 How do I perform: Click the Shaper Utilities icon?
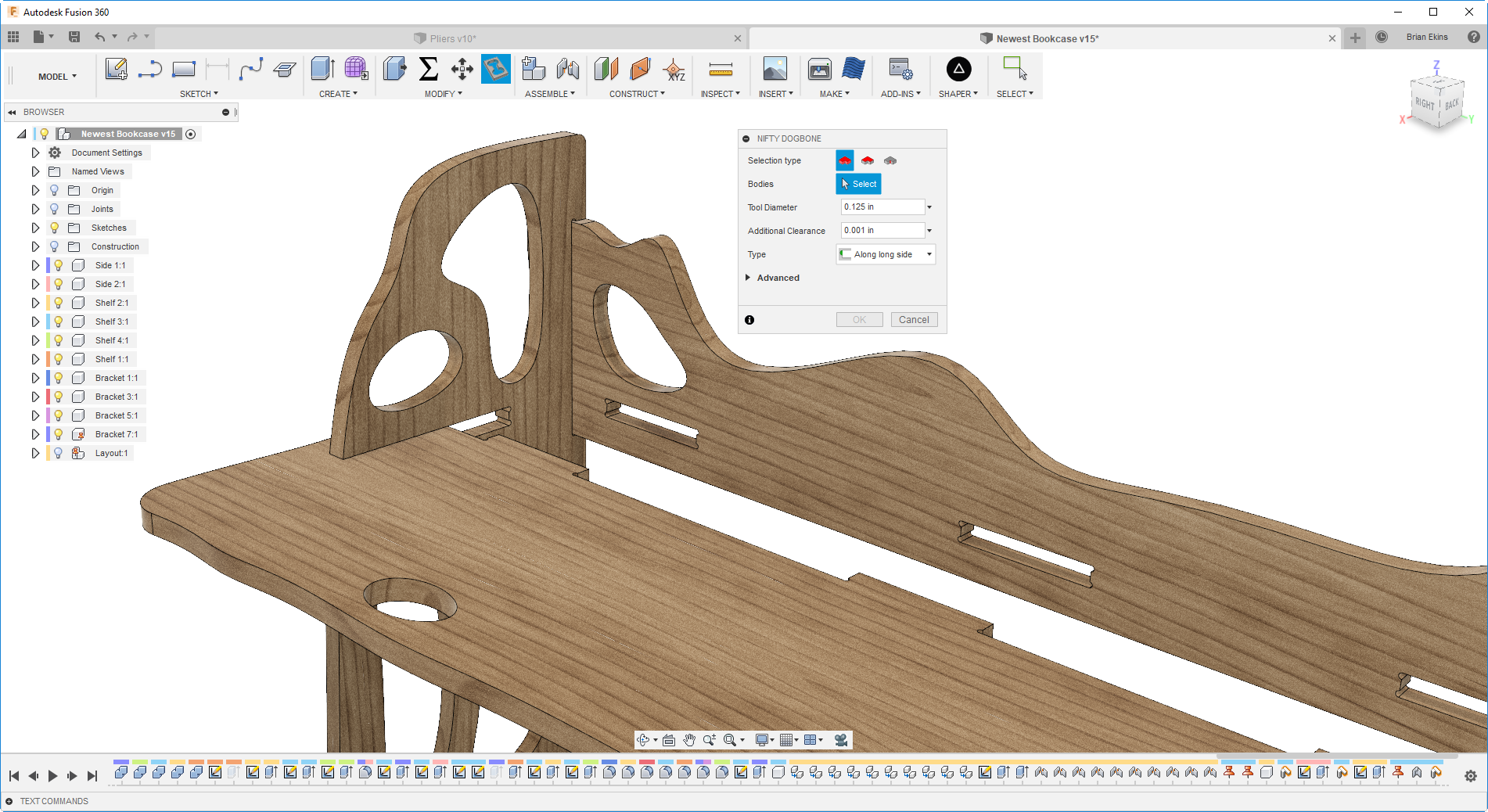[x=958, y=70]
